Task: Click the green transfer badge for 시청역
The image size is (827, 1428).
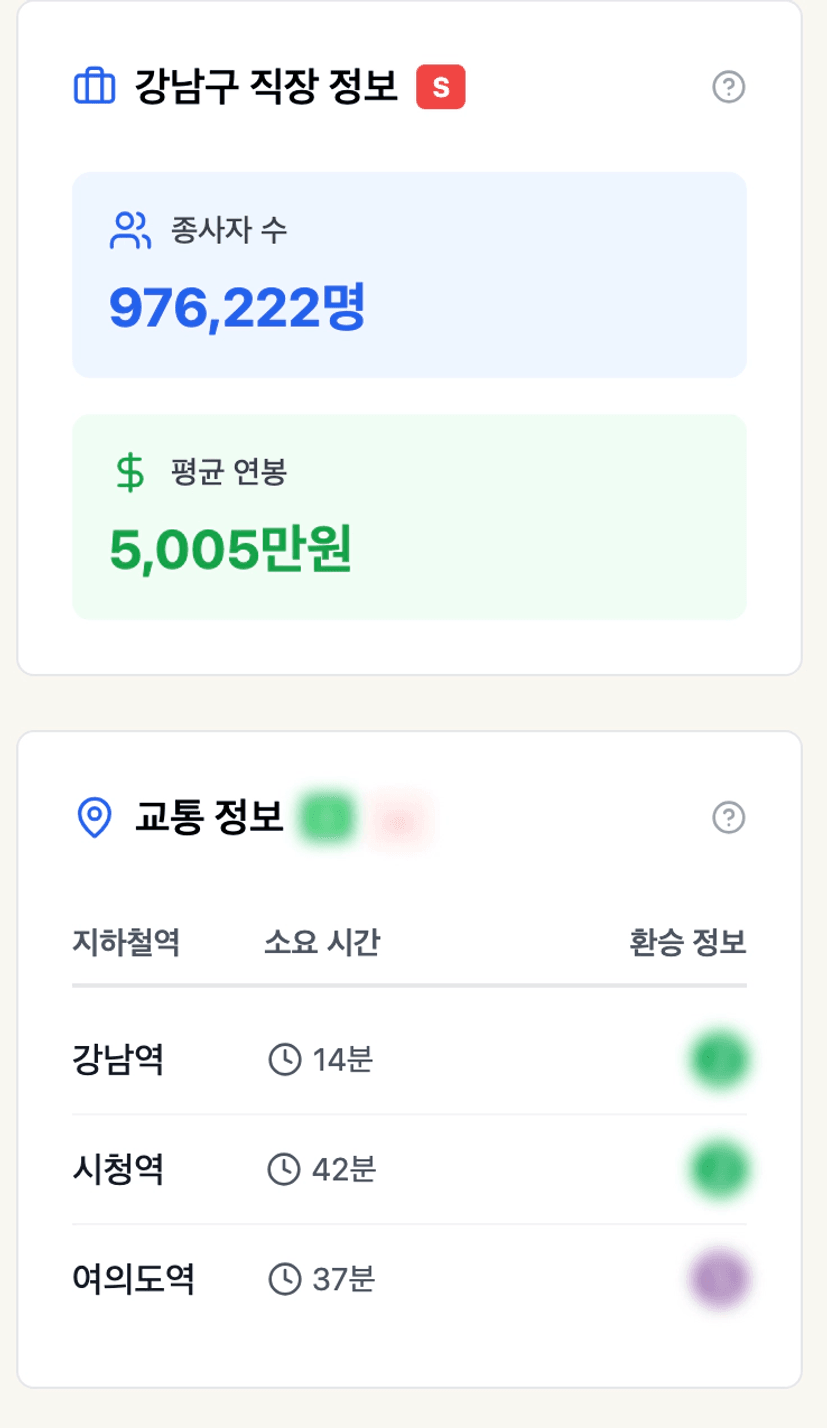Action: point(719,1168)
